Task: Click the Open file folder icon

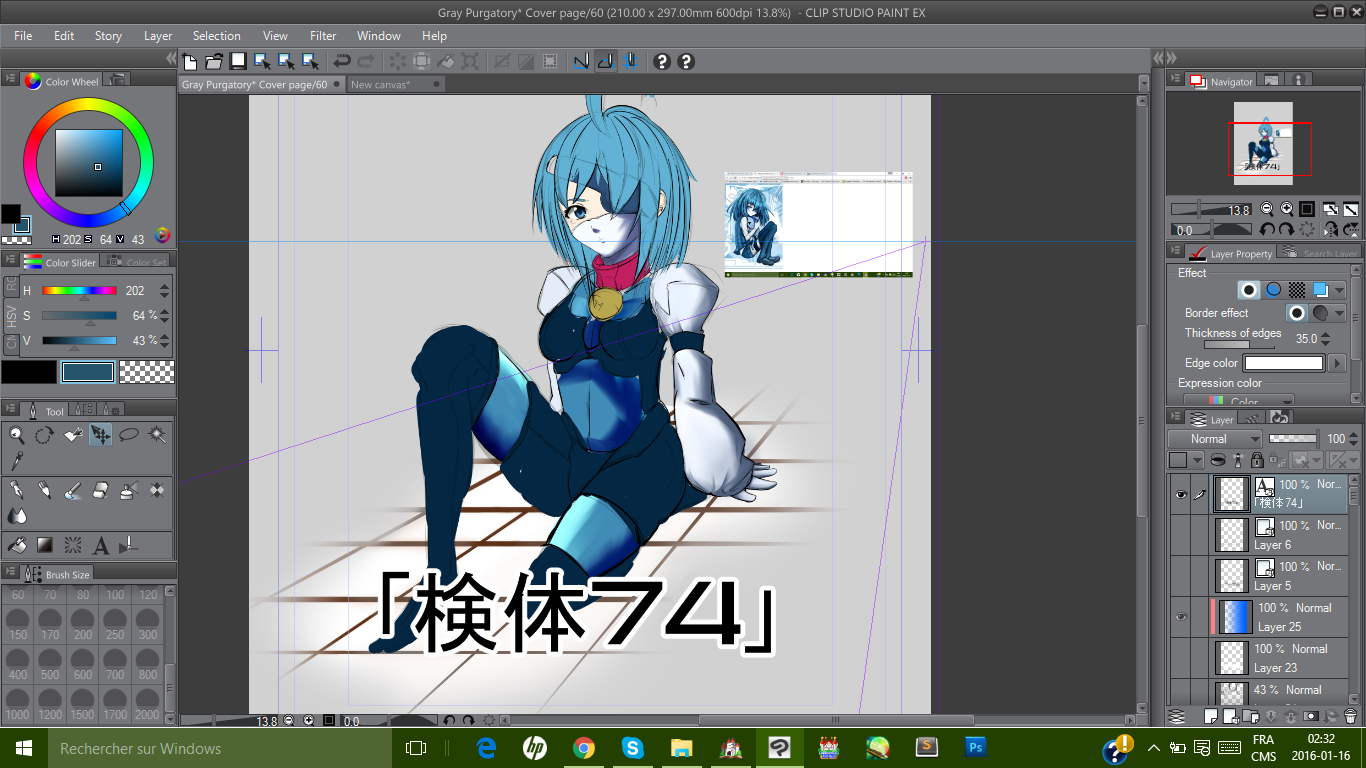Action: click(x=214, y=61)
